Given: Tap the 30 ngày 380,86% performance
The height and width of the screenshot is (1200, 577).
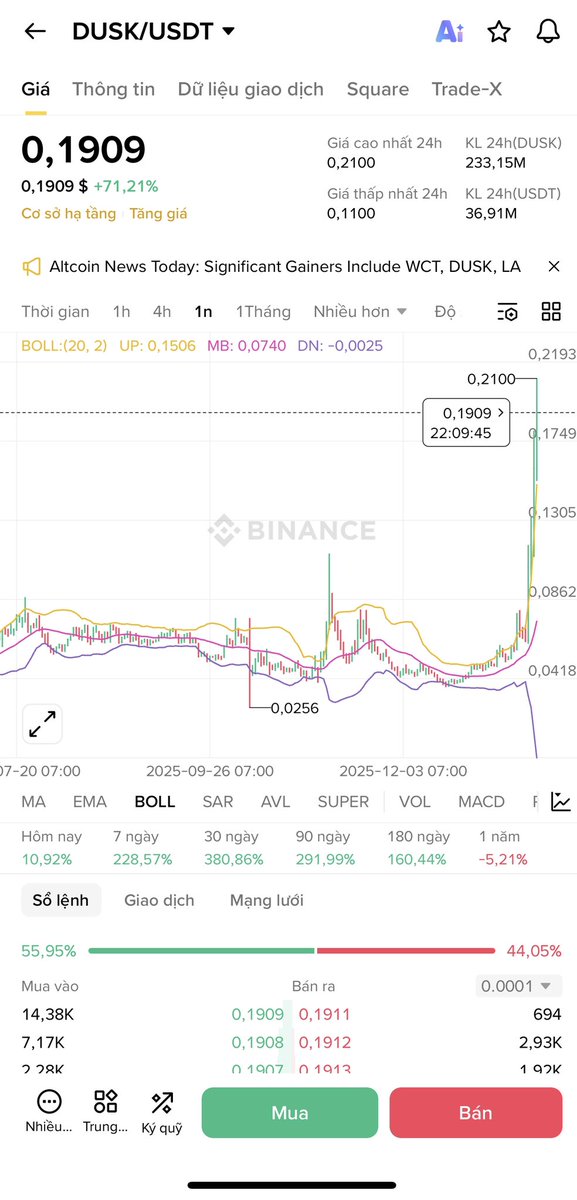Looking at the screenshot, I should point(234,847).
